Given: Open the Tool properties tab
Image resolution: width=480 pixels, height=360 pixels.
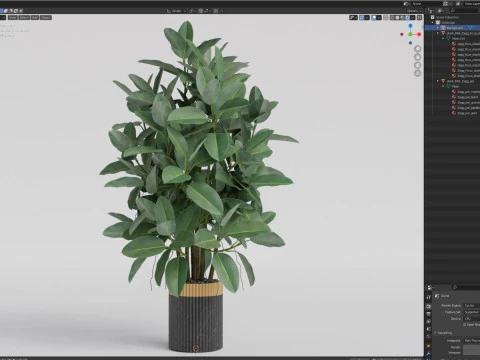Looking at the screenshot, I should (429, 297).
